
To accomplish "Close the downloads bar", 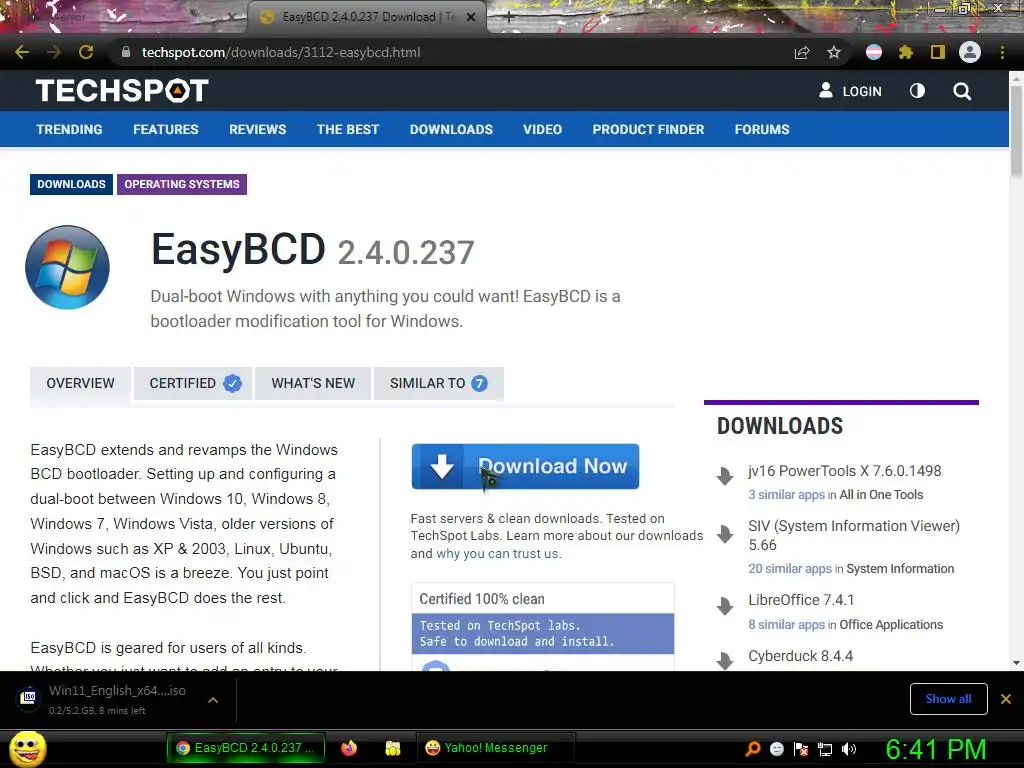I will [x=1006, y=699].
